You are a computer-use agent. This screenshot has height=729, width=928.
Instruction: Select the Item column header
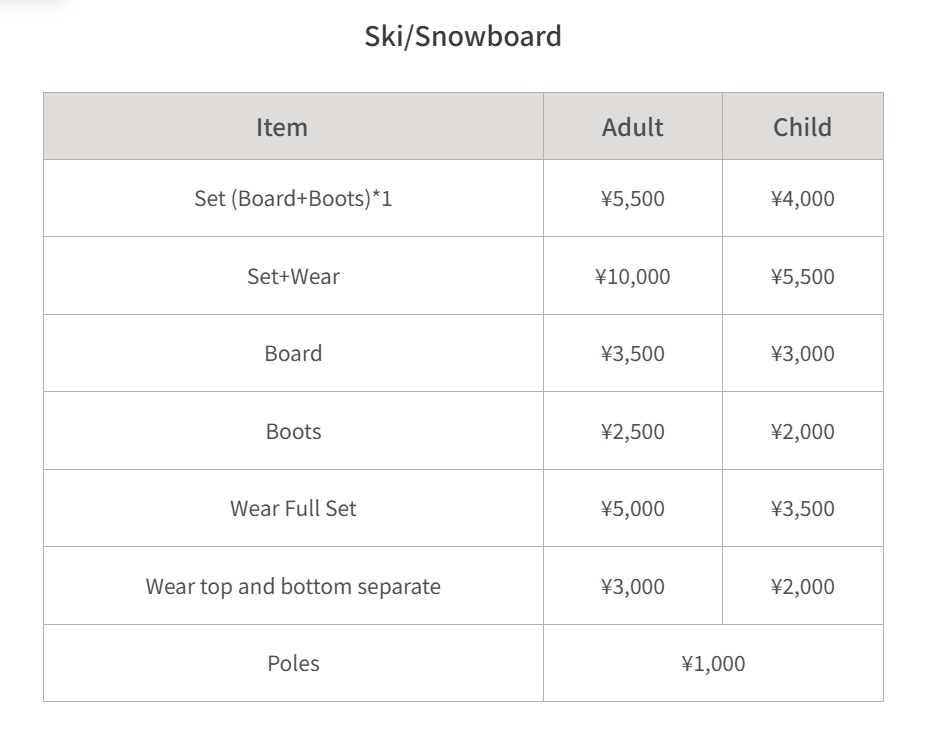point(282,127)
